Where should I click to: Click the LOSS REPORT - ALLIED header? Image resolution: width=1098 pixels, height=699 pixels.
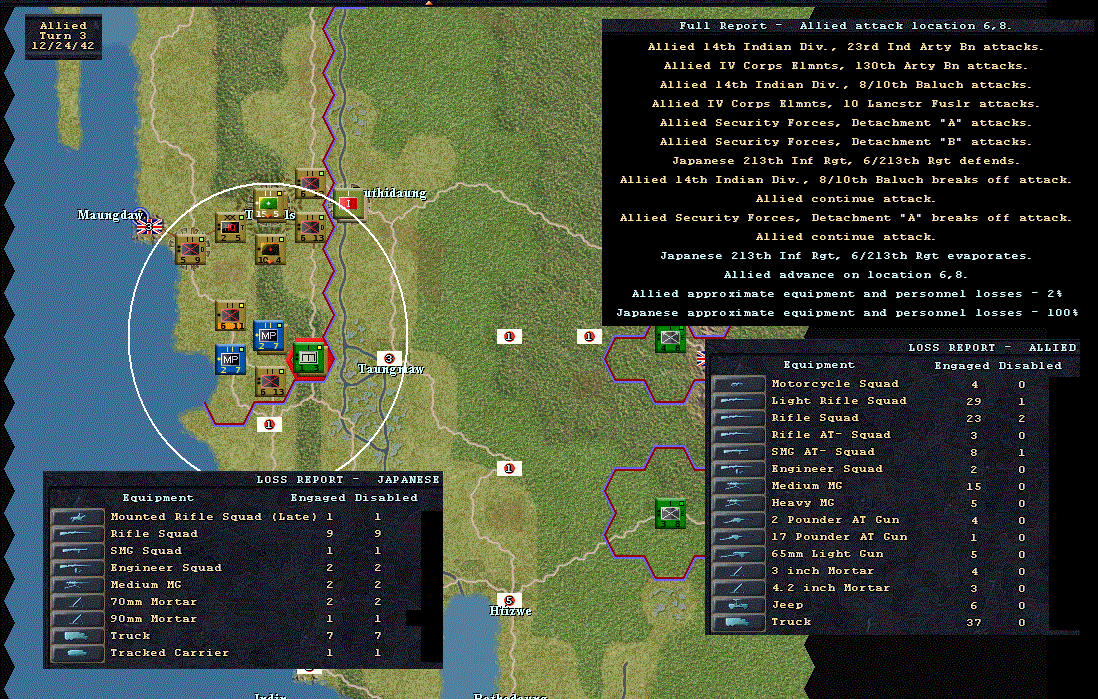992,347
